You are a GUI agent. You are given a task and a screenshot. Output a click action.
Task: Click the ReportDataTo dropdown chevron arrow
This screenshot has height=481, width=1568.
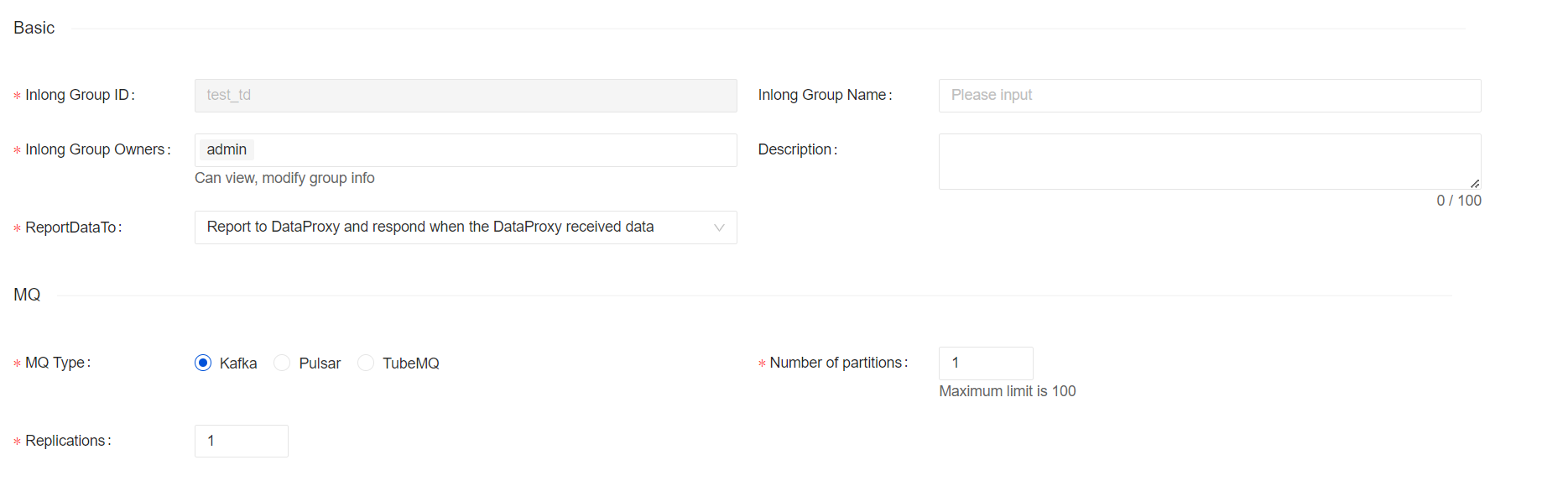tap(718, 227)
